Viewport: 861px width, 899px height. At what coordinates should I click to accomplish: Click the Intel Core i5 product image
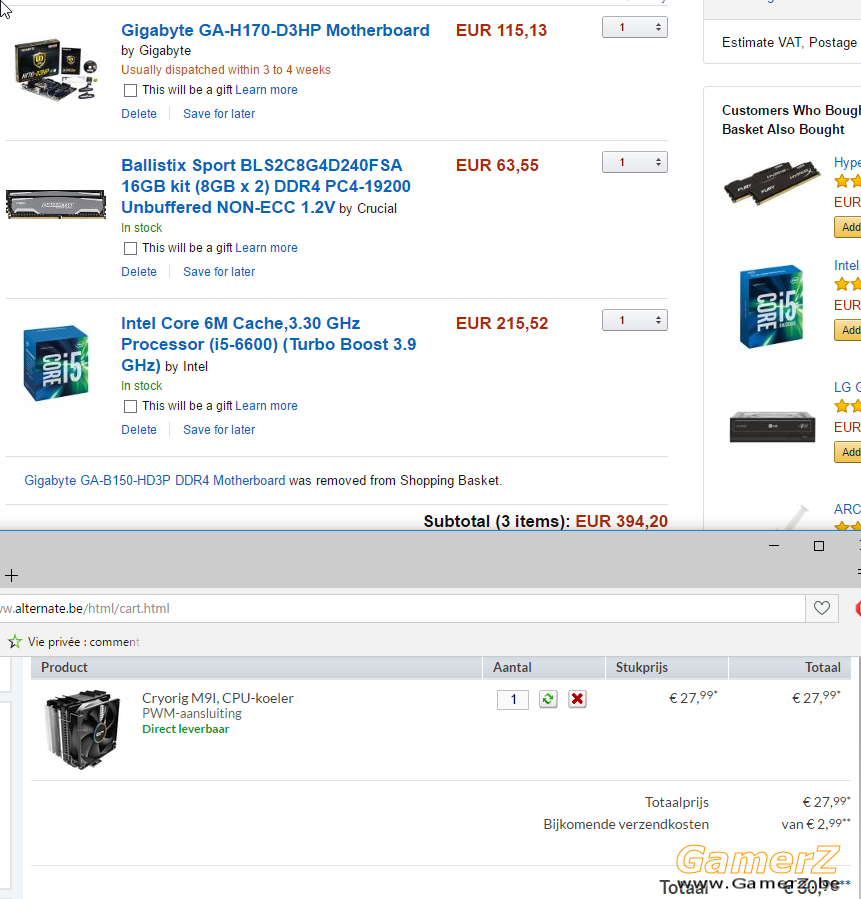56,363
